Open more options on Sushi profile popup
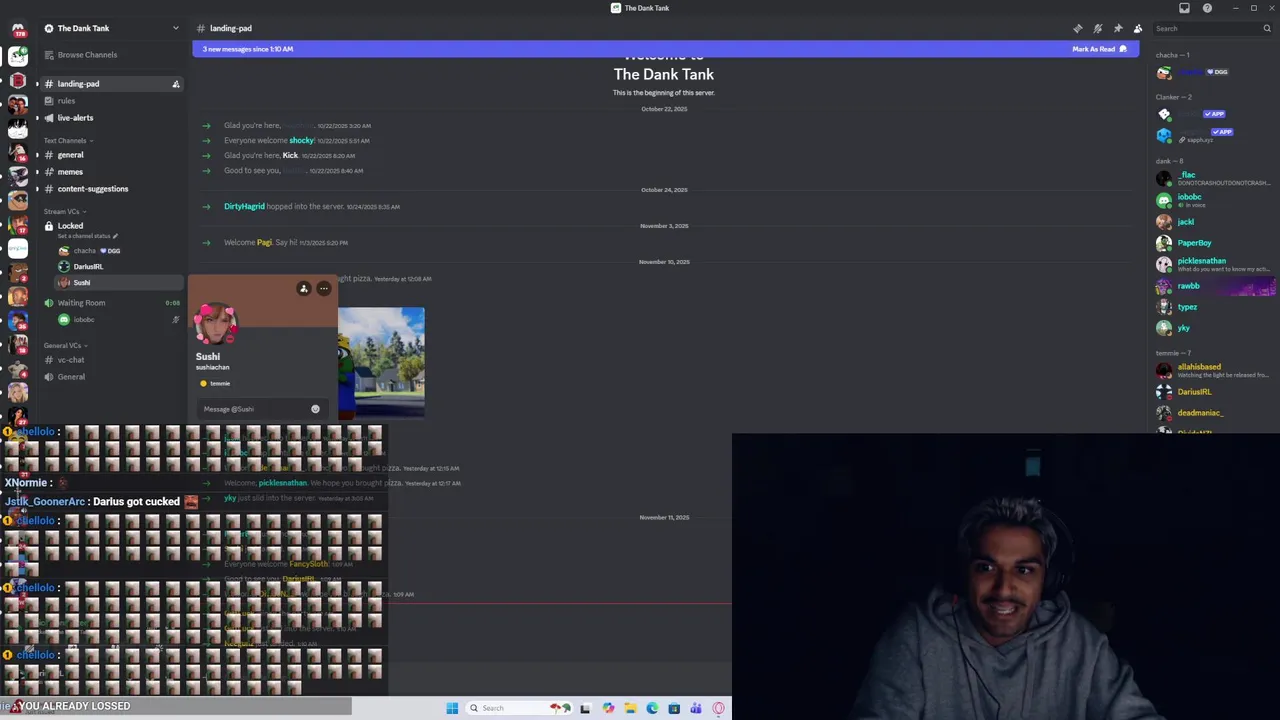 pyautogui.click(x=324, y=289)
